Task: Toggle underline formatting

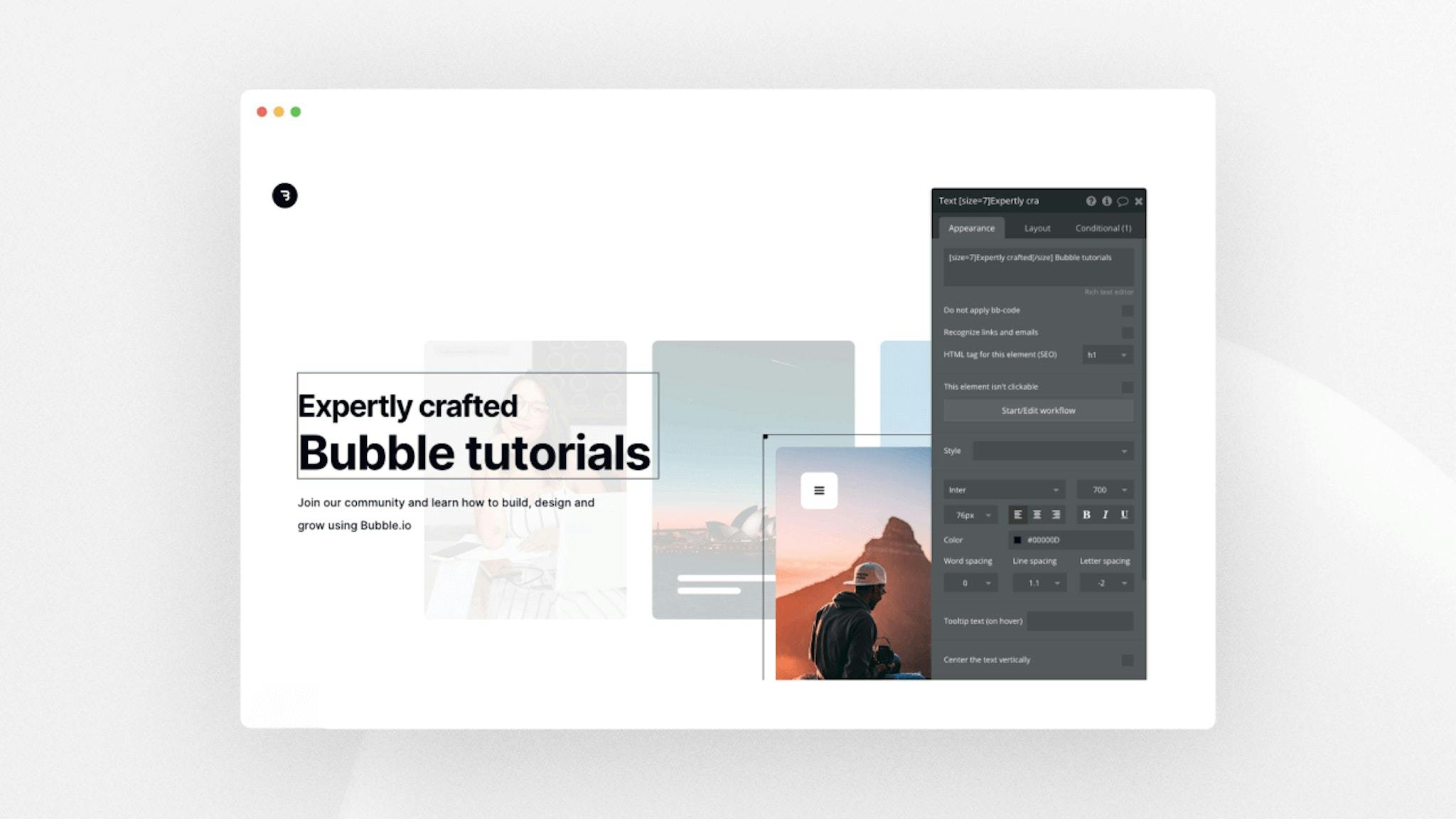Action: tap(1124, 515)
